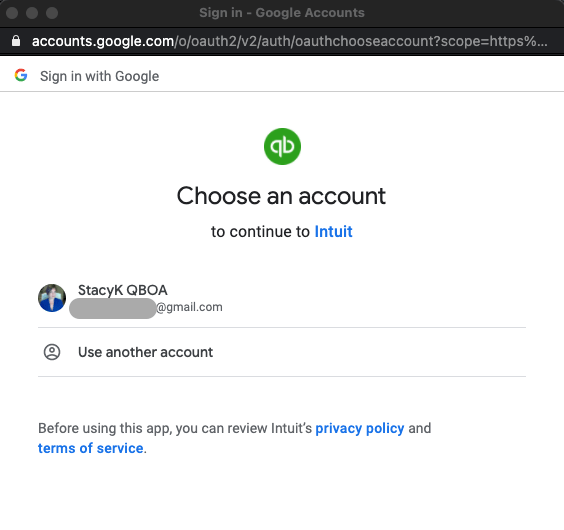Click the grey redacted email blur
Screen dimensions: 564x530
pyautogui.click(x=113, y=308)
